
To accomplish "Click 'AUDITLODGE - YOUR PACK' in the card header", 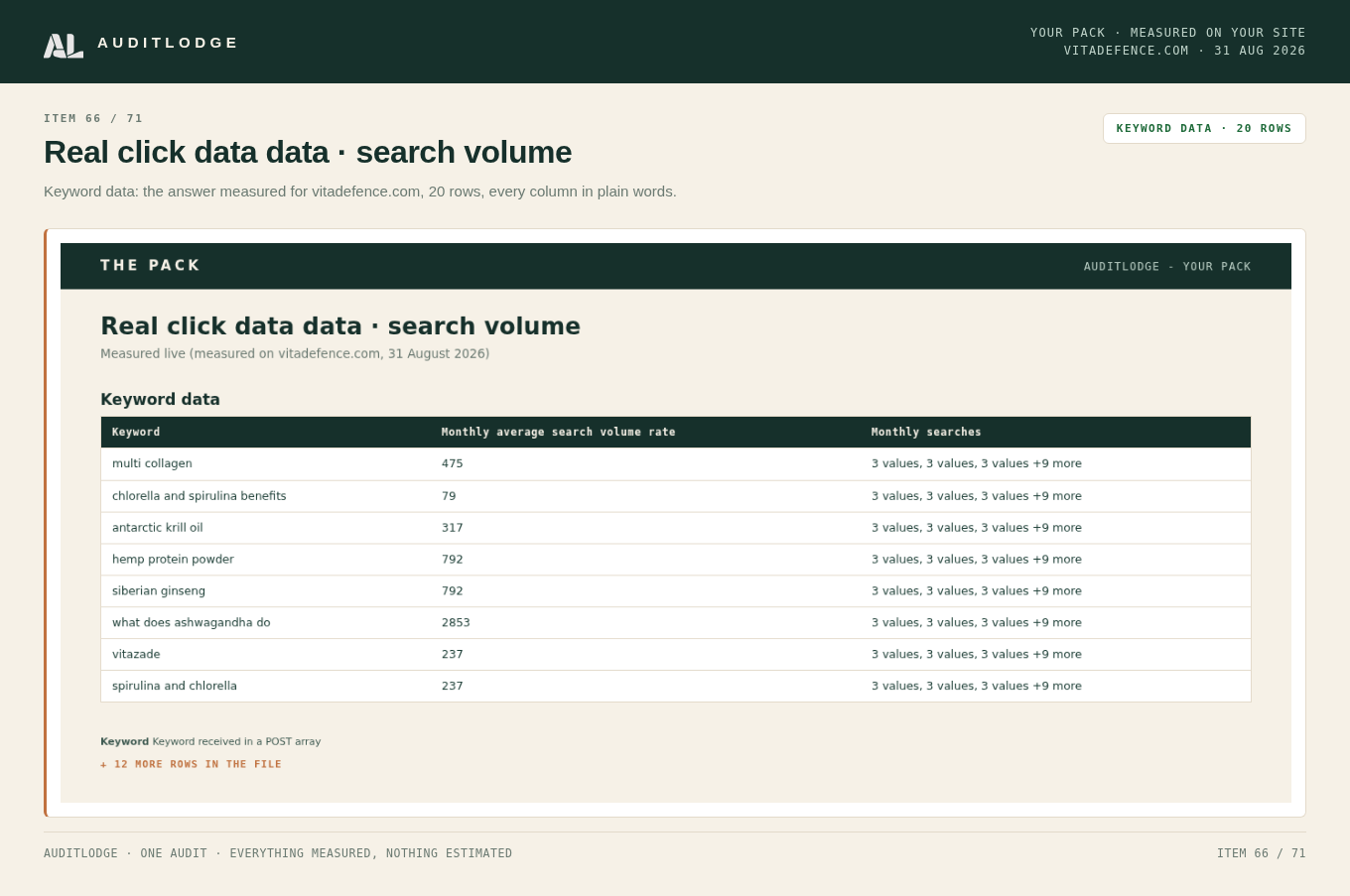I will click(x=1167, y=267).
